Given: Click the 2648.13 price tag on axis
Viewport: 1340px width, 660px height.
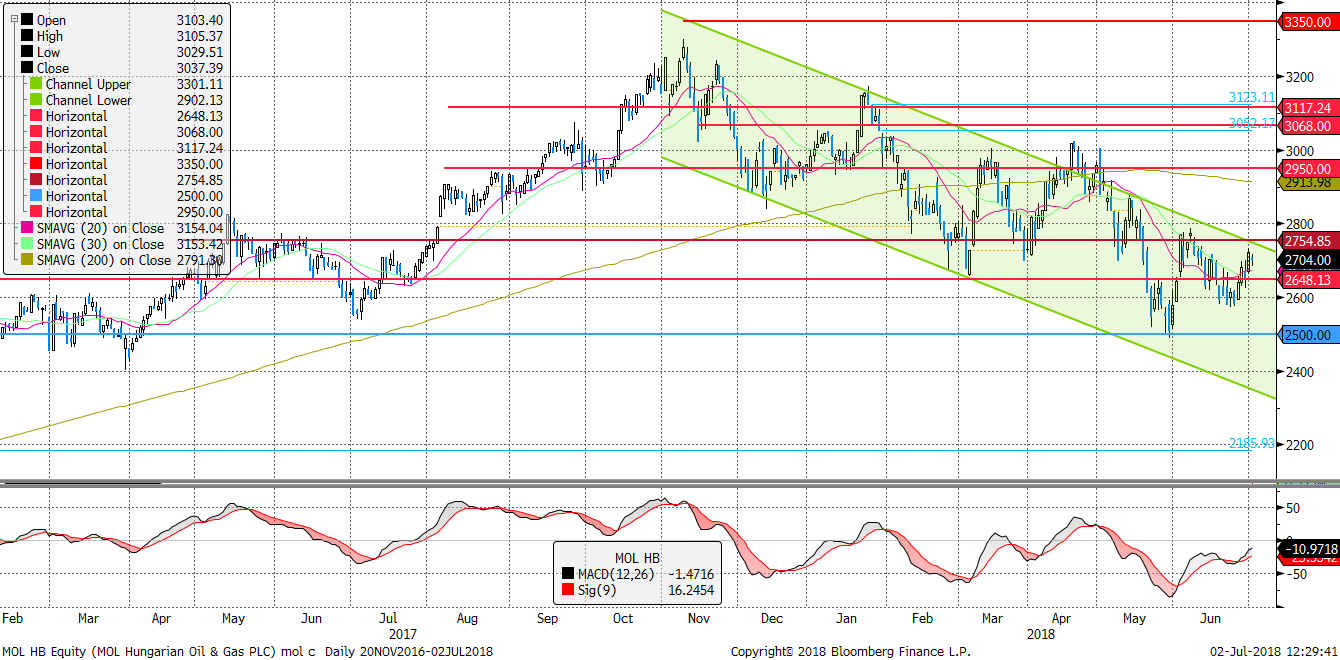Looking at the screenshot, I should click(1308, 280).
